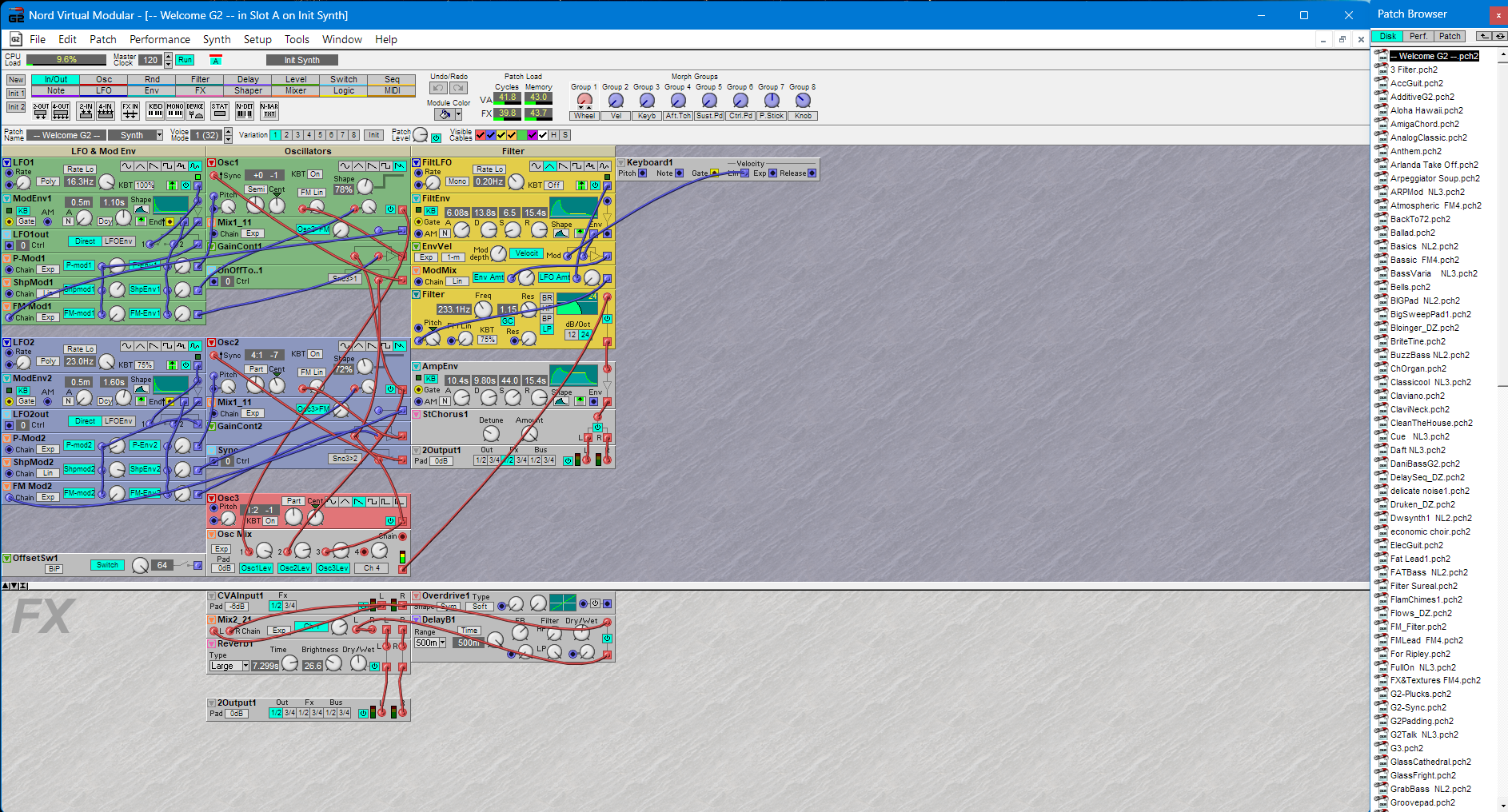This screenshot has width=1508, height=812.
Task: Open Reverb Type dropdown showing Large
Action: [245, 666]
